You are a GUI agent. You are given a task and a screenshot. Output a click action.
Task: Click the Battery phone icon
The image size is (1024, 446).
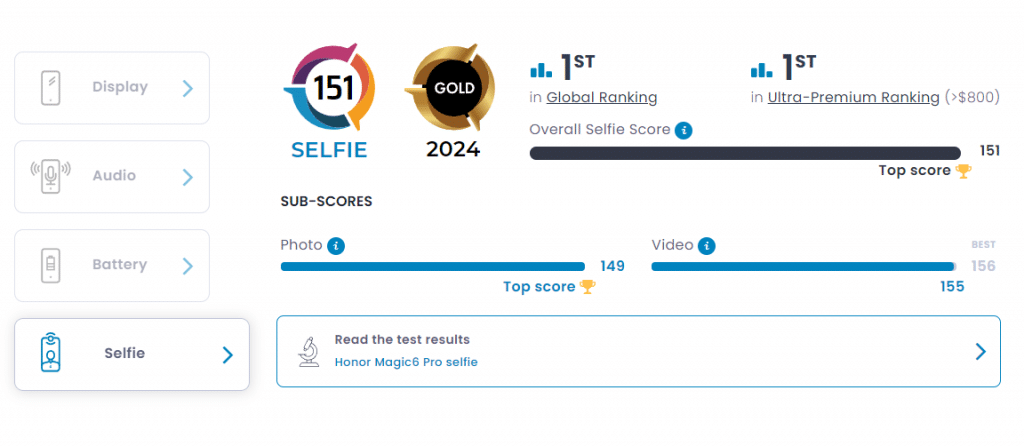click(51, 265)
